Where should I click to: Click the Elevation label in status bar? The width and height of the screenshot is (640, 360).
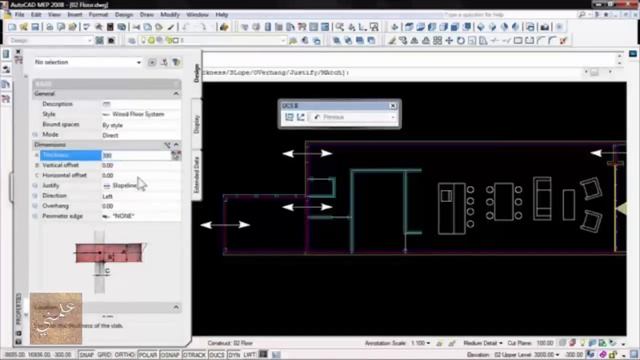click(478, 355)
